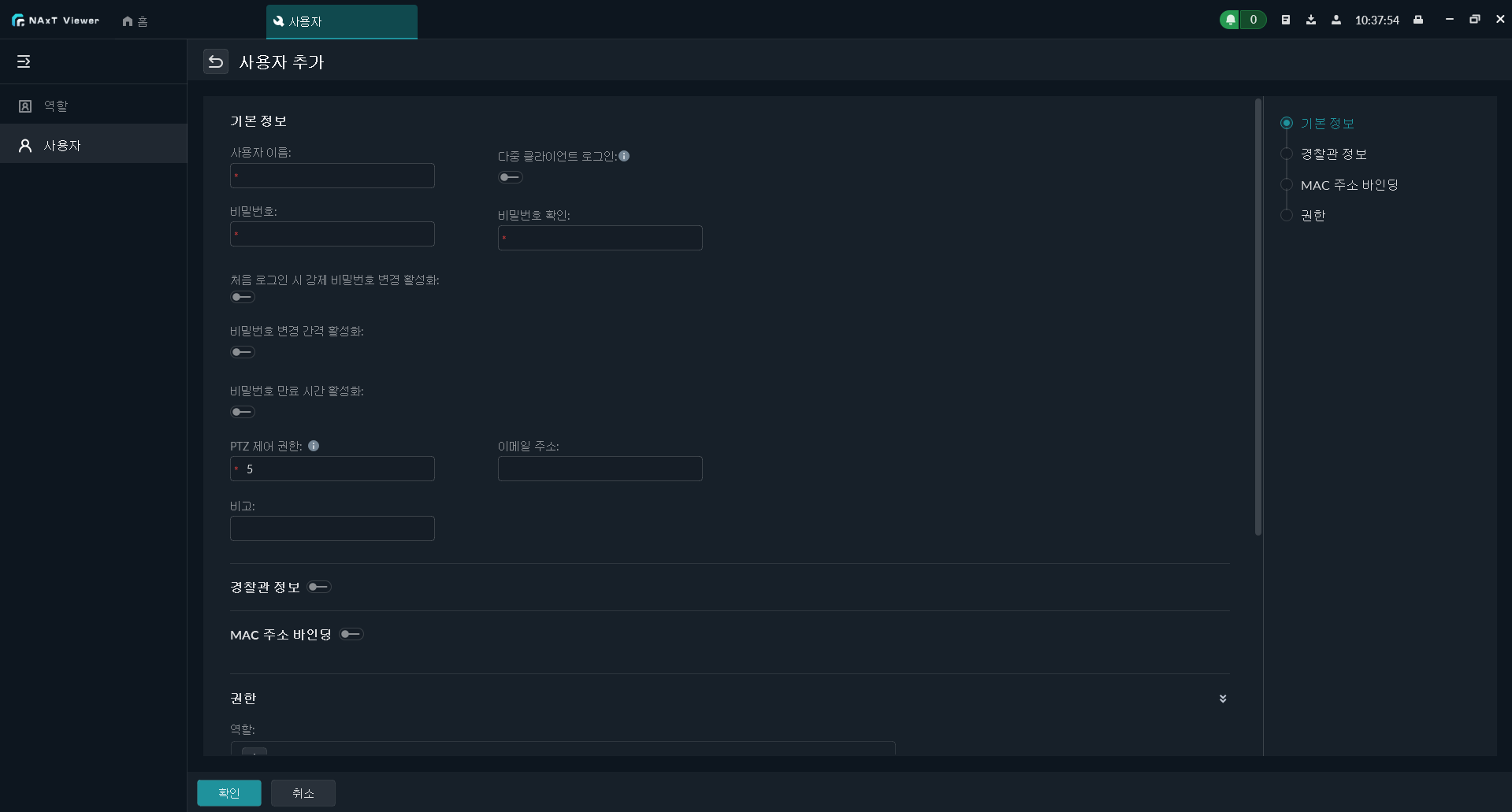Click the 취소 button
This screenshot has width=1512, height=812.
click(x=303, y=792)
